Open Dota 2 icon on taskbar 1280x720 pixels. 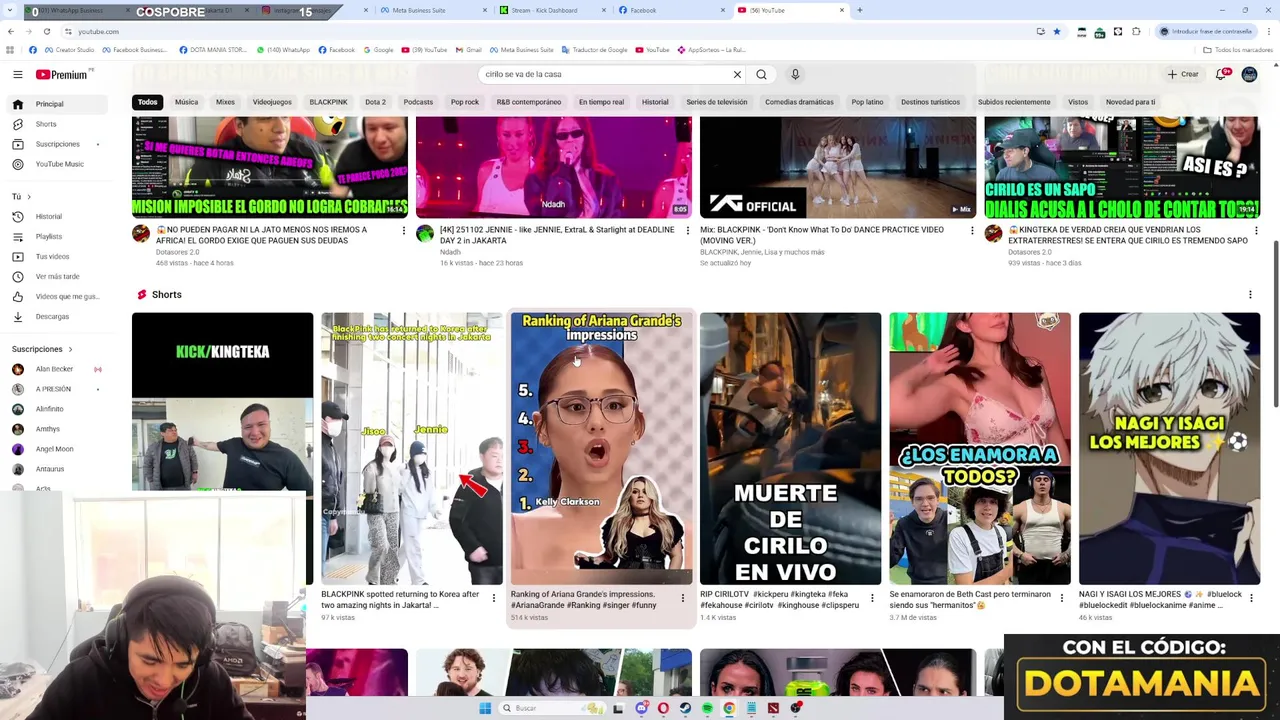pos(773,708)
